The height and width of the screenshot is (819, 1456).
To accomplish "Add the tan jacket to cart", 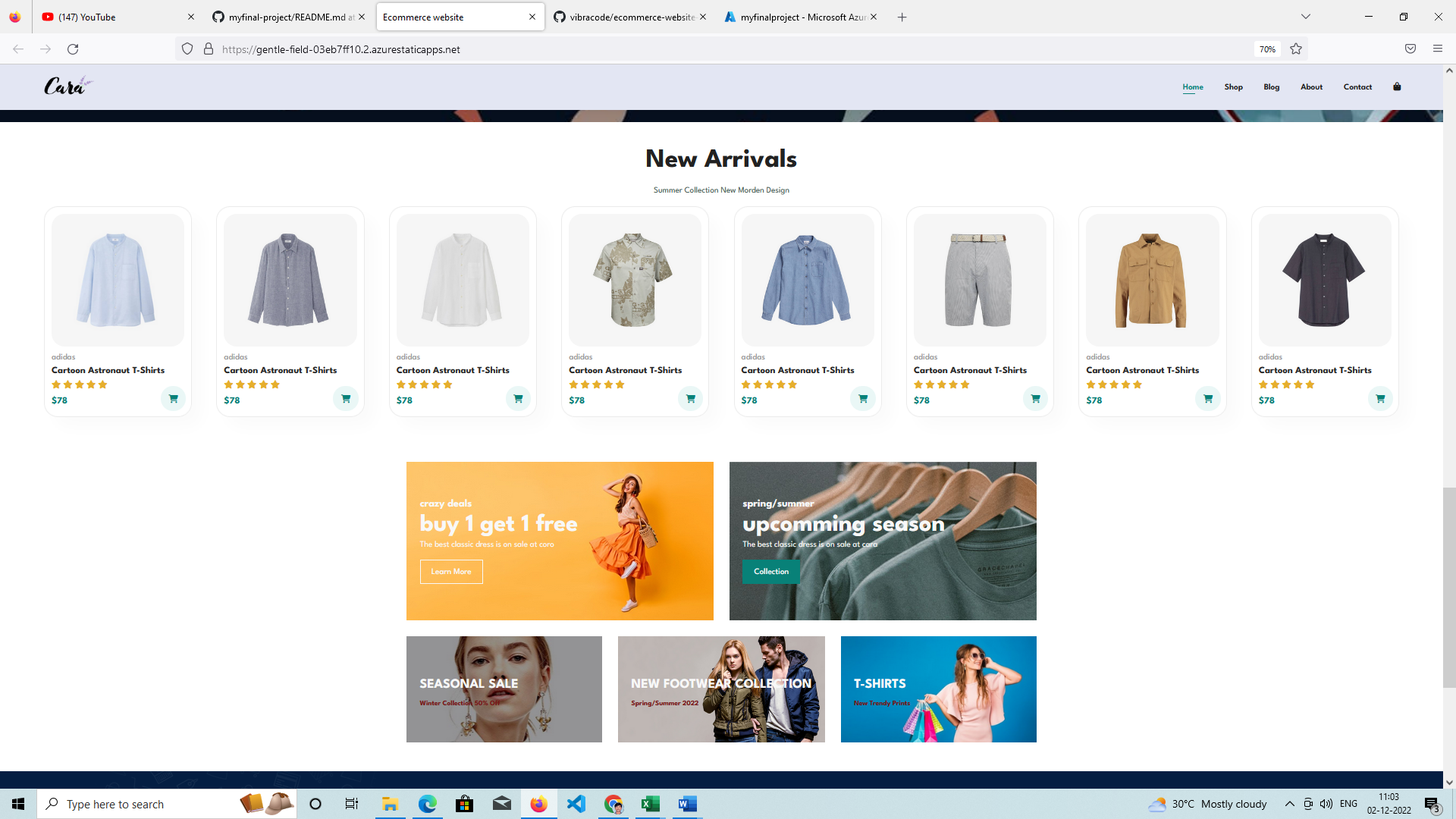I will (x=1208, y=399).
